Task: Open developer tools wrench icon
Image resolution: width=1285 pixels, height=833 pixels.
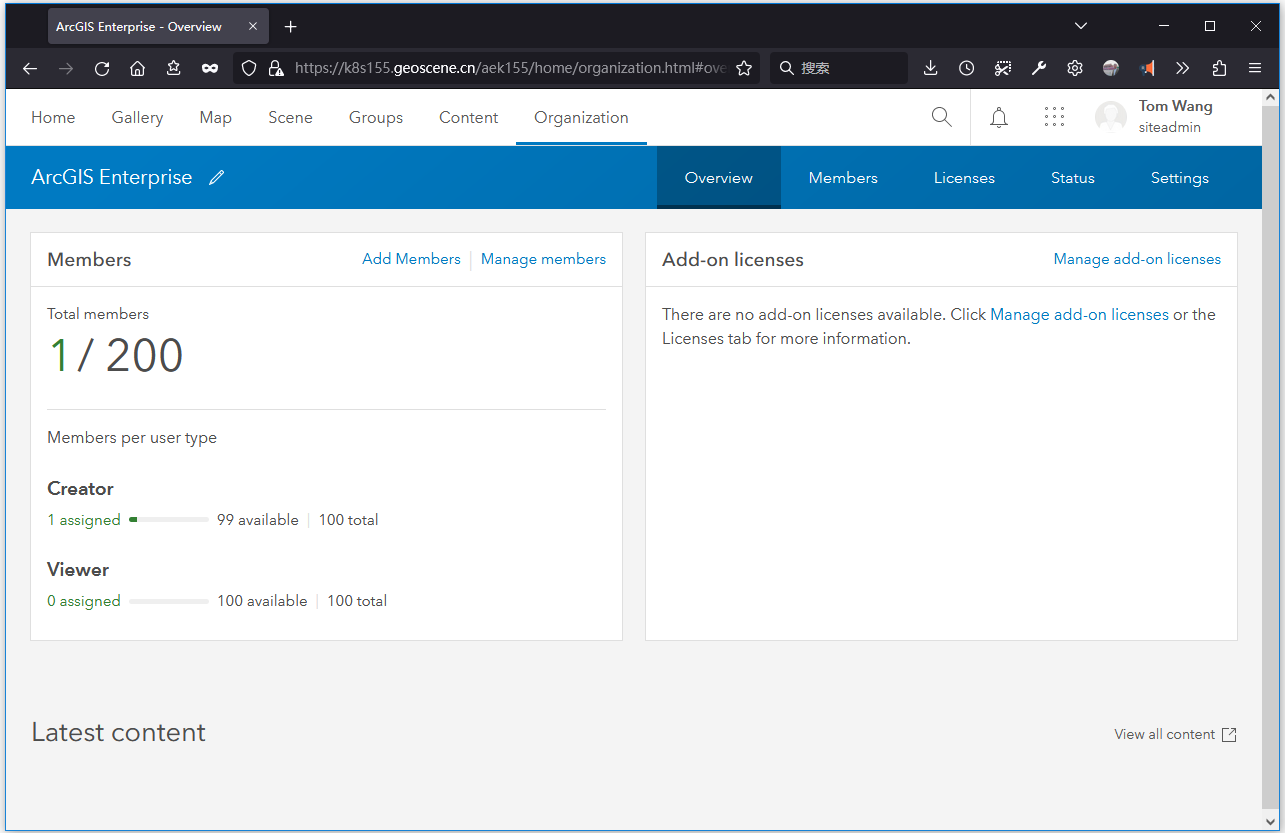Action: pos(1039,68)
